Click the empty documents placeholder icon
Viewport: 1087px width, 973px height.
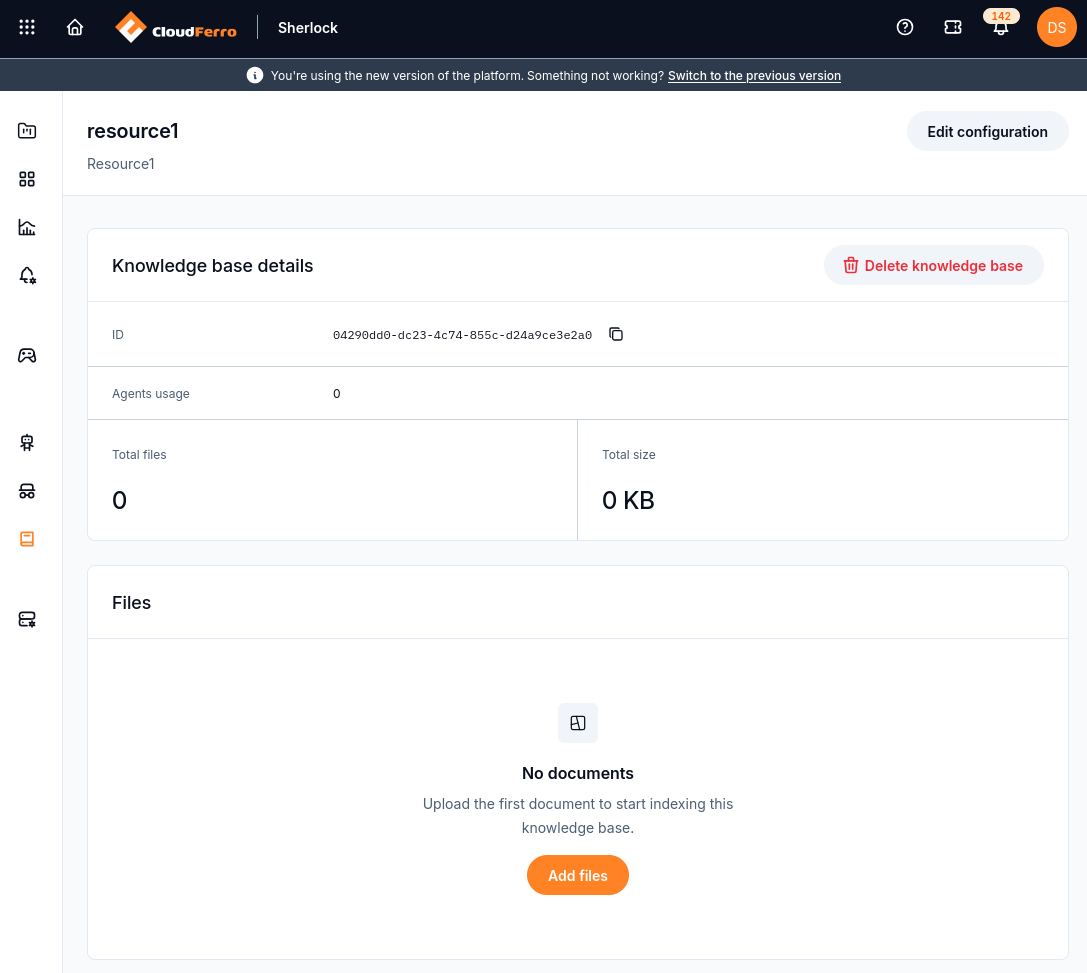click(578, 724)
